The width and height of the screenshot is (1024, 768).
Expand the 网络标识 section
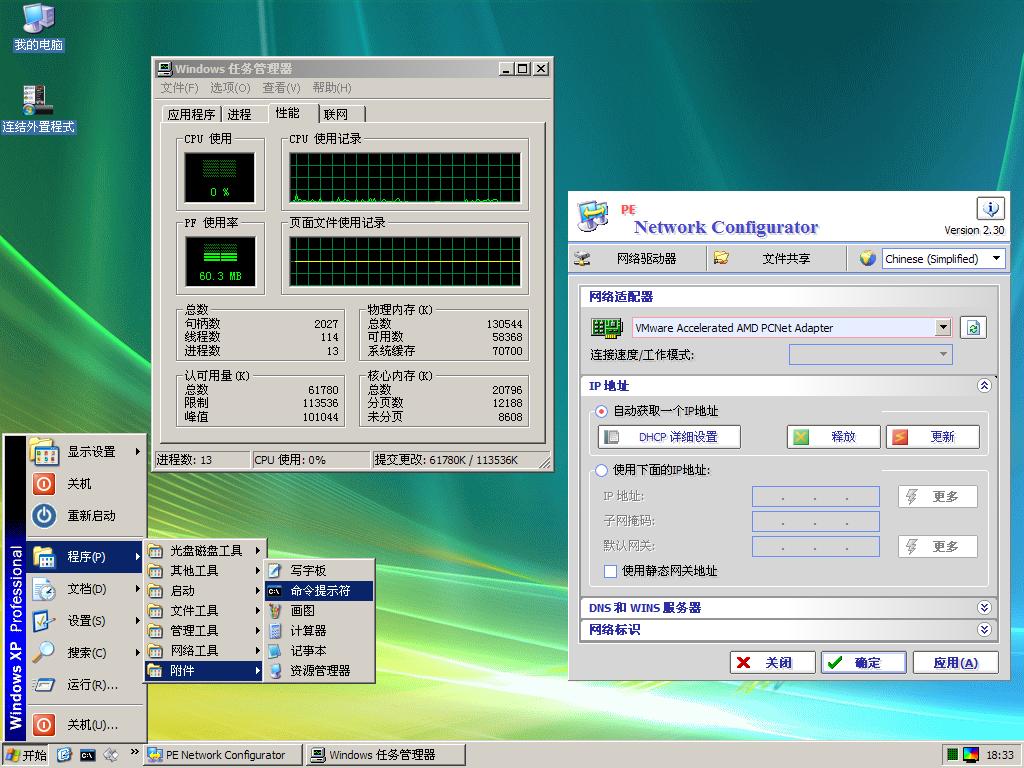pyautogui.click(x=984, y=630)
